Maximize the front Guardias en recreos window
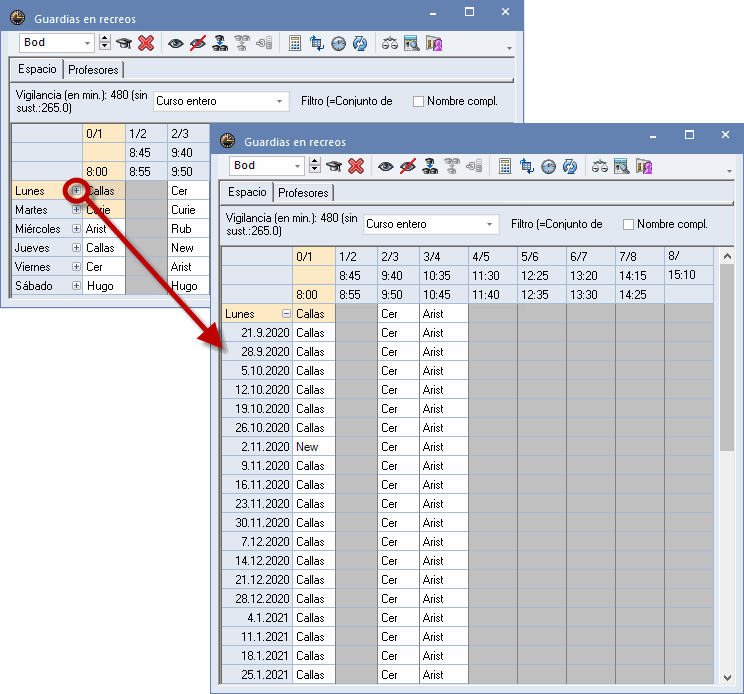The width and height of the screenshot is (744, 694). click(689, 135)
